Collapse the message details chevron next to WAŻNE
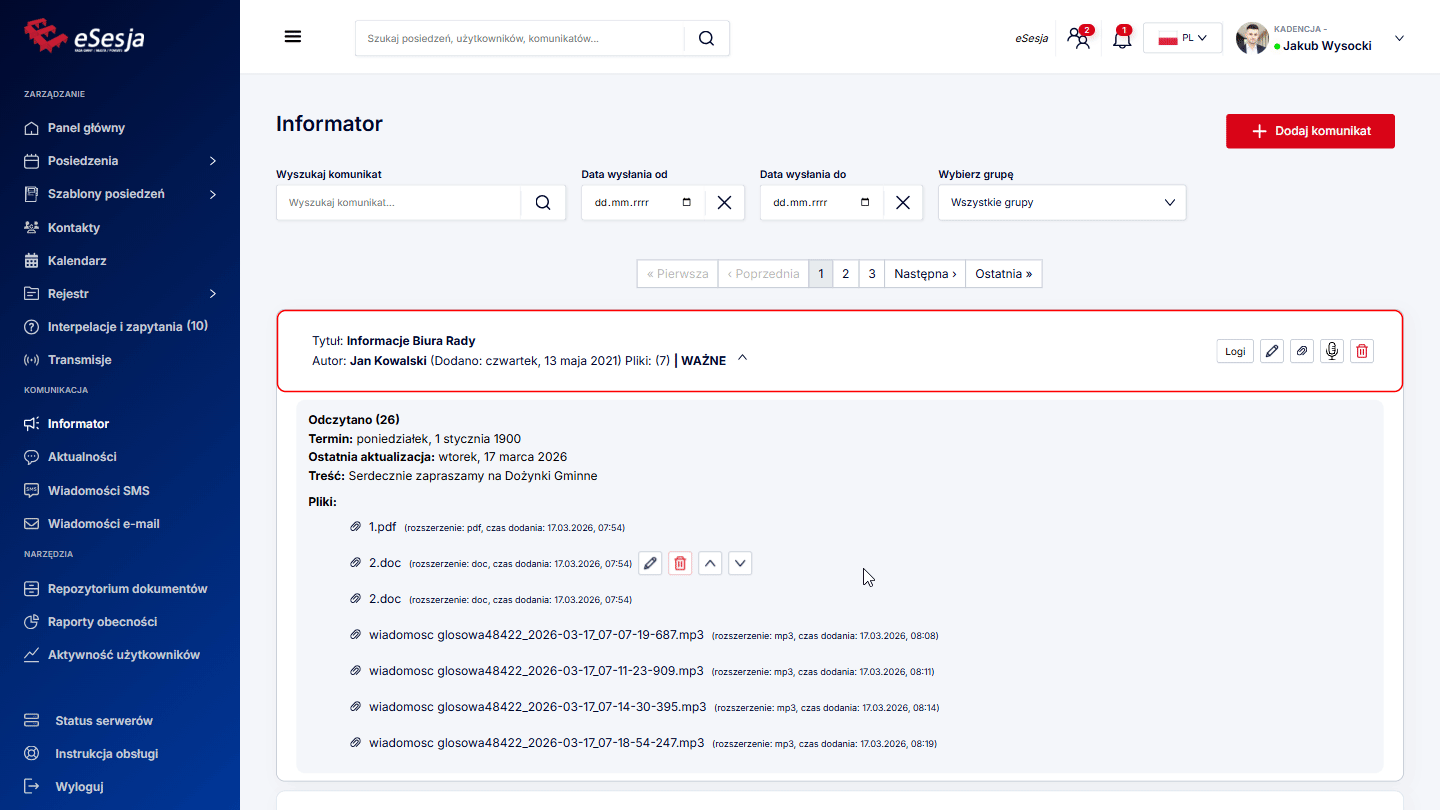The height and width of the screenshot is (810, 1440). (742, 359)
